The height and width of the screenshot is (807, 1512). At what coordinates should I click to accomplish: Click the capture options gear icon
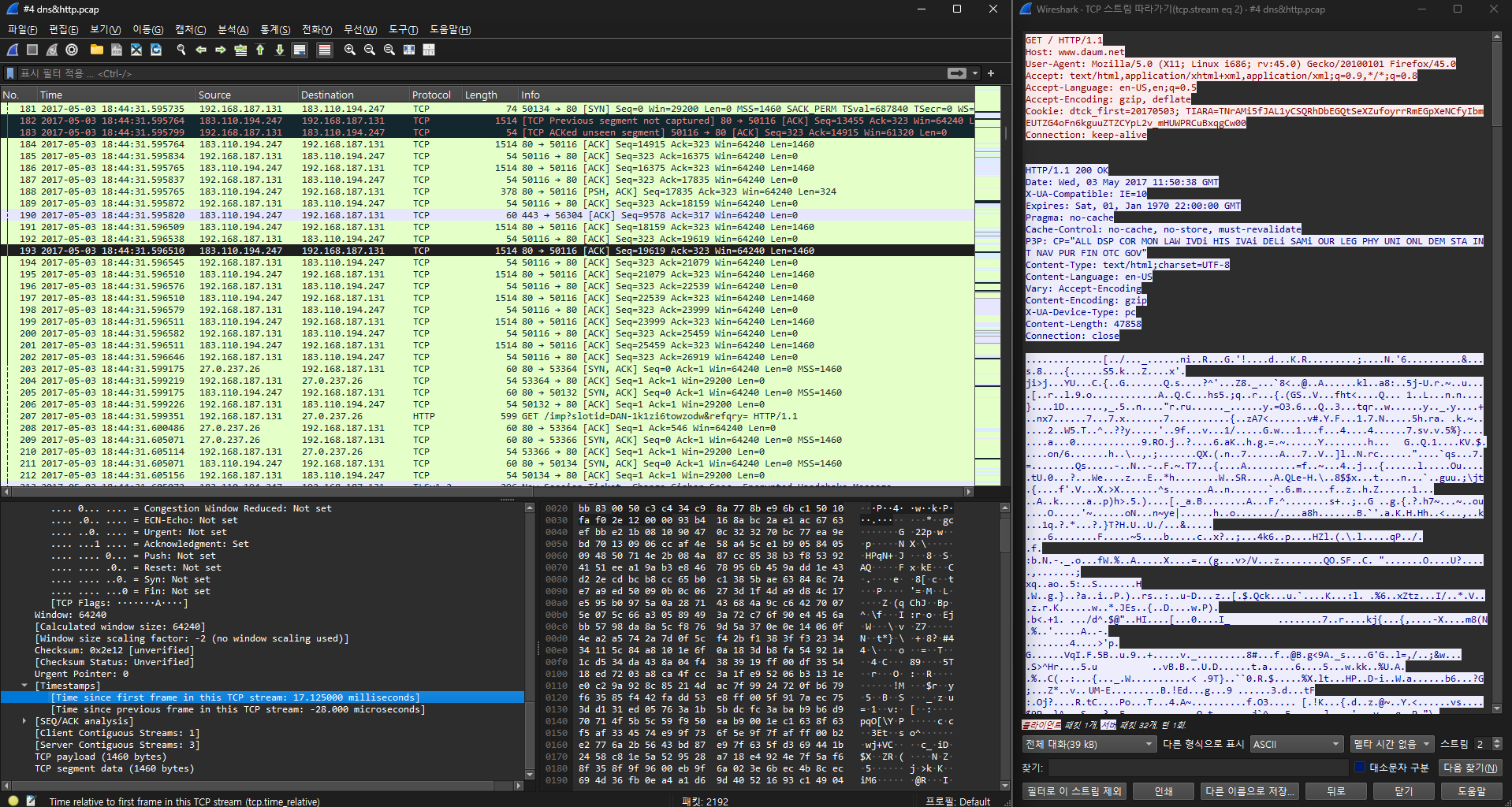point(72,50)
